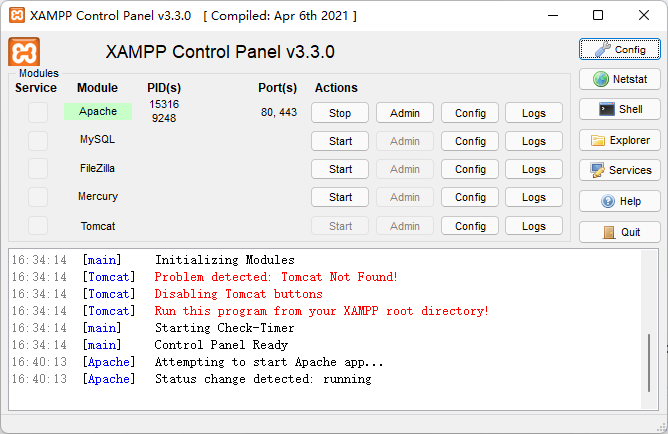Toggle FileZilla service checkbox
The height and width of the screenshot is (434, 668).
[x=38, y=169]
